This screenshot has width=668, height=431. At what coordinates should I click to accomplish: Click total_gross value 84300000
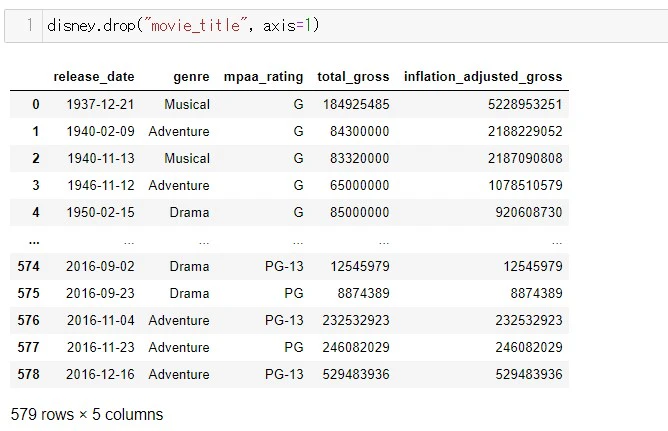click(360, 131)
